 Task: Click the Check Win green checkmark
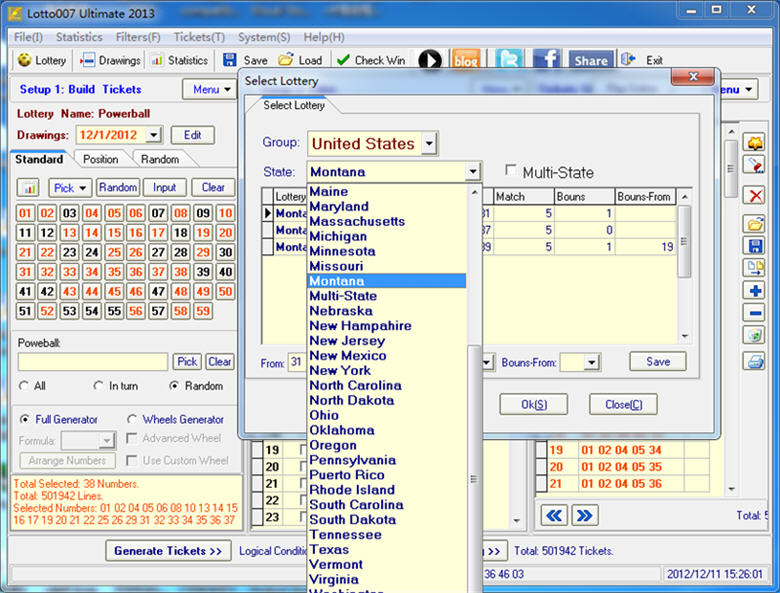tap(343, 60)
